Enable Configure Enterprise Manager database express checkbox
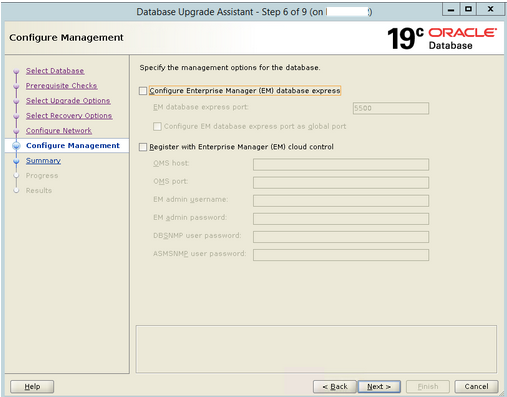Image resolution: width=507 pixels, height=397 pixels. pyautogui.click(x=143, y=91)
